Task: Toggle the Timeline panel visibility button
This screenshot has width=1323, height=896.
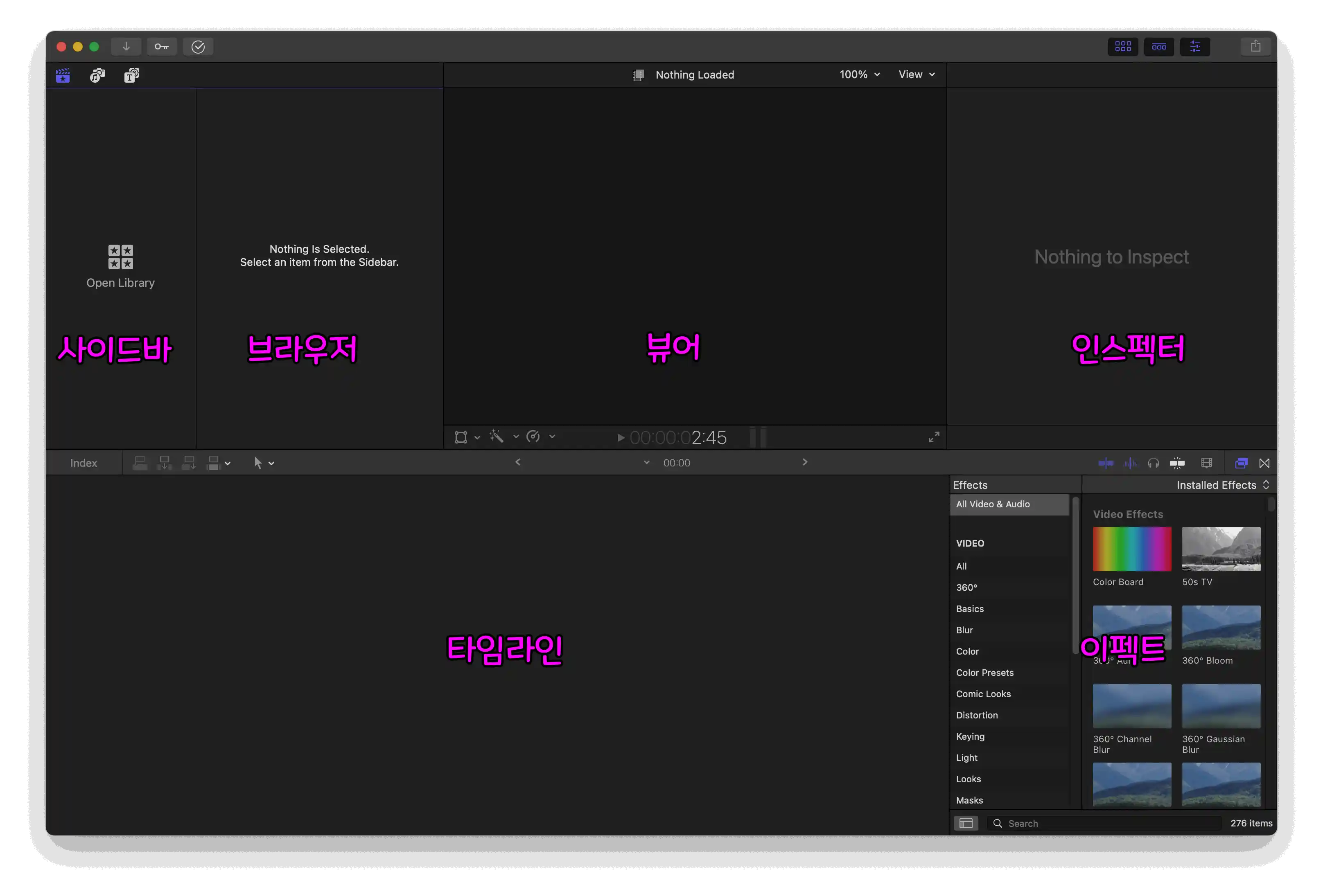Action: 1159,47
